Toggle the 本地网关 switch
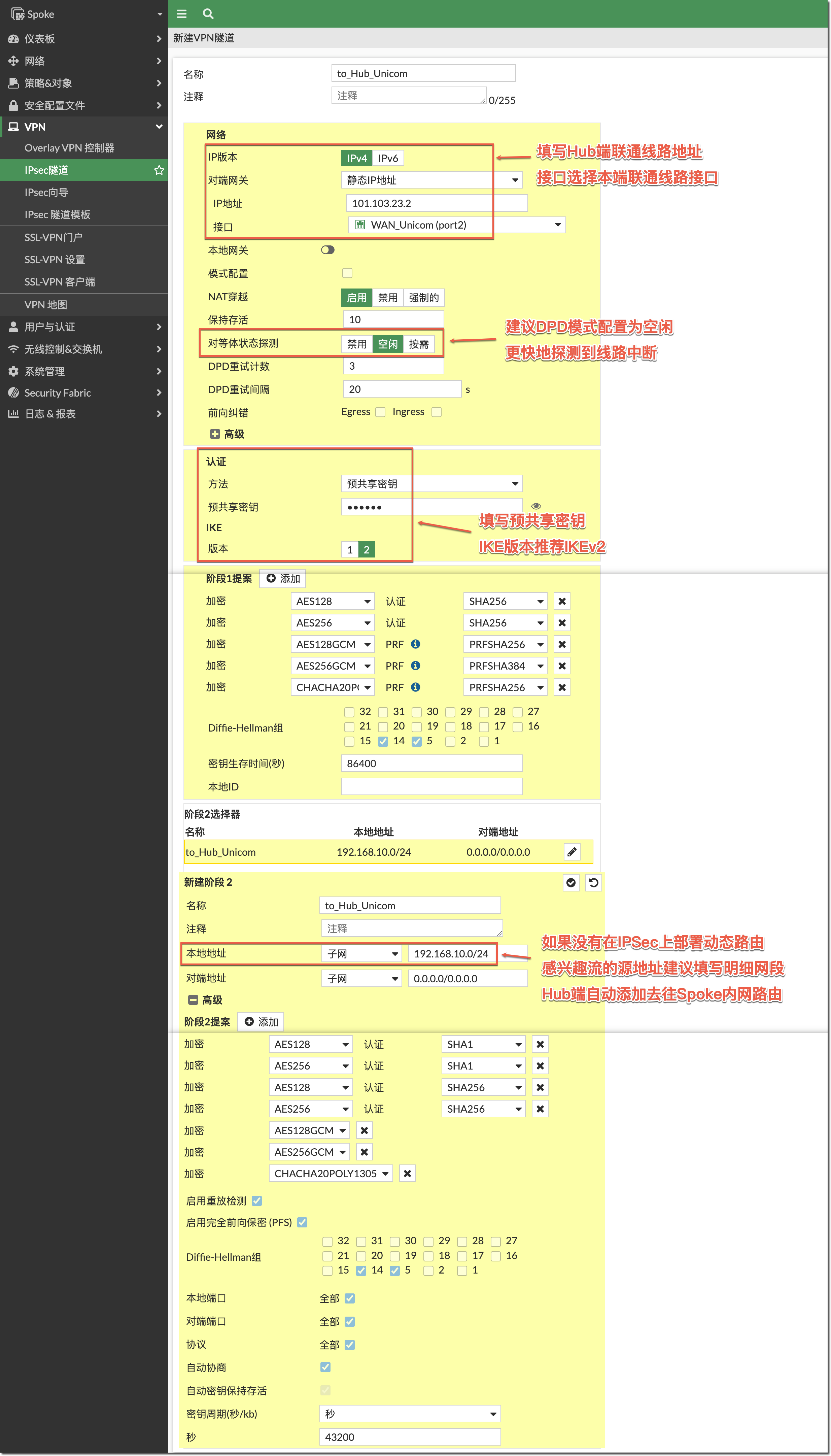This screenshot has height=1456, width=831. pyautogui.click(x=327, y=250)
